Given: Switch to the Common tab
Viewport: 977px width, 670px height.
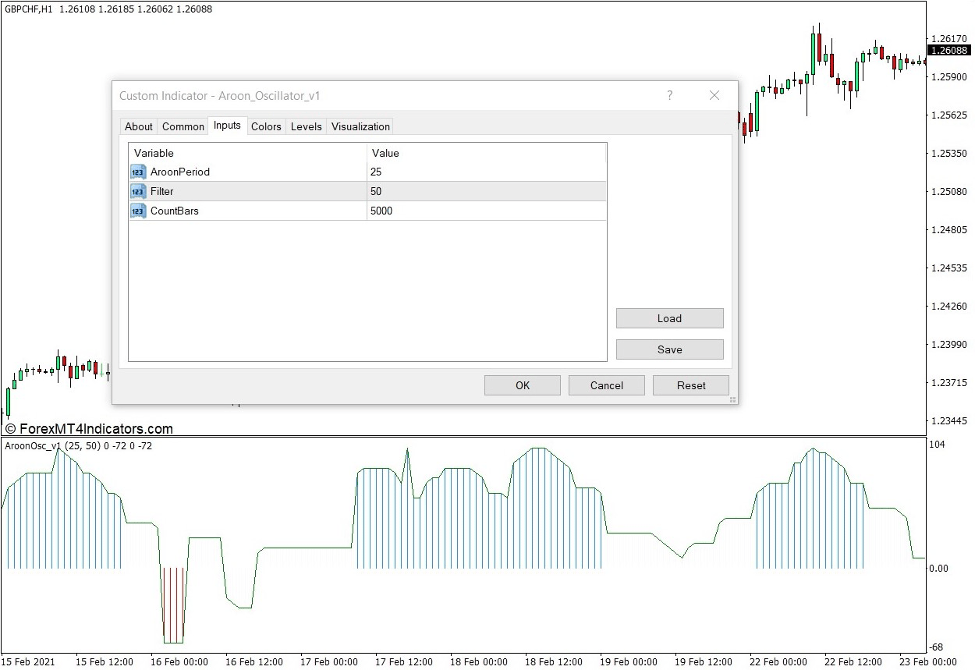Looking at the screenshot, I should (183, 126).
